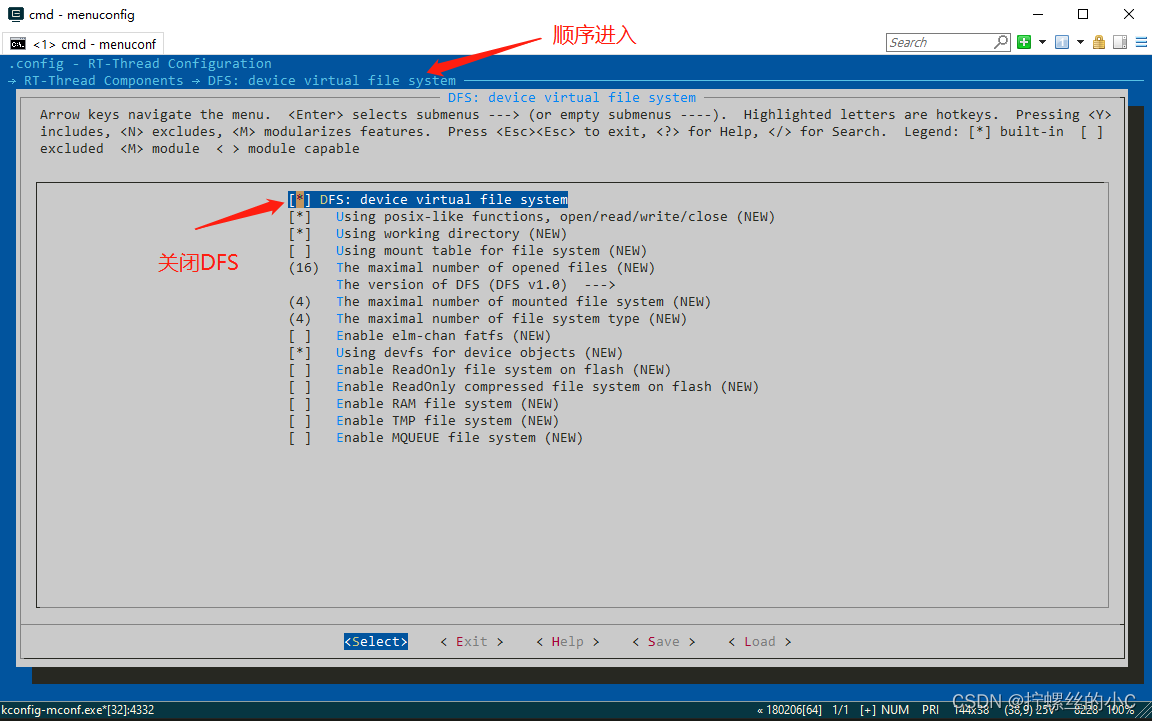Enable TMP file system option
The height and width of the screenshot is (721, 1152).
coord(424,420)
